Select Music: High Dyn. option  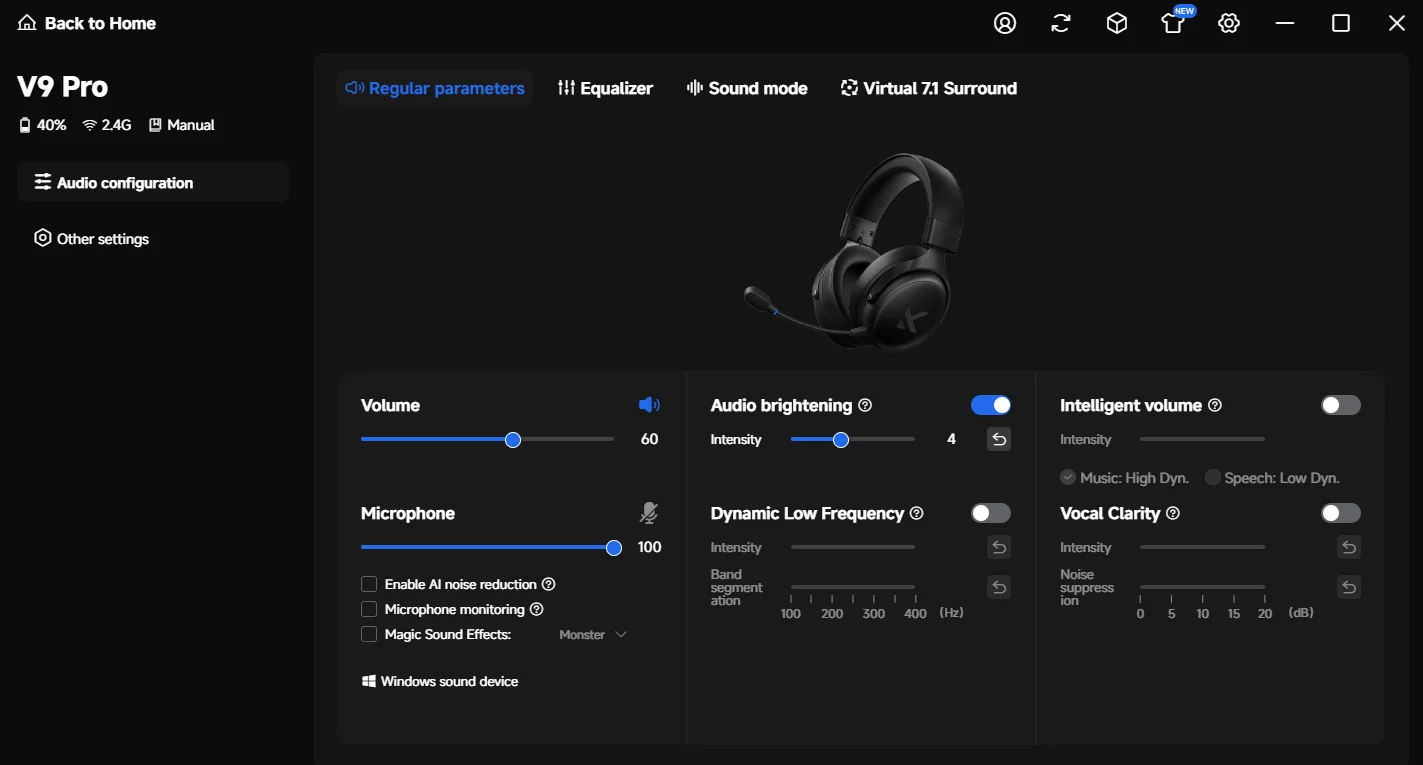pos(1125,478)
